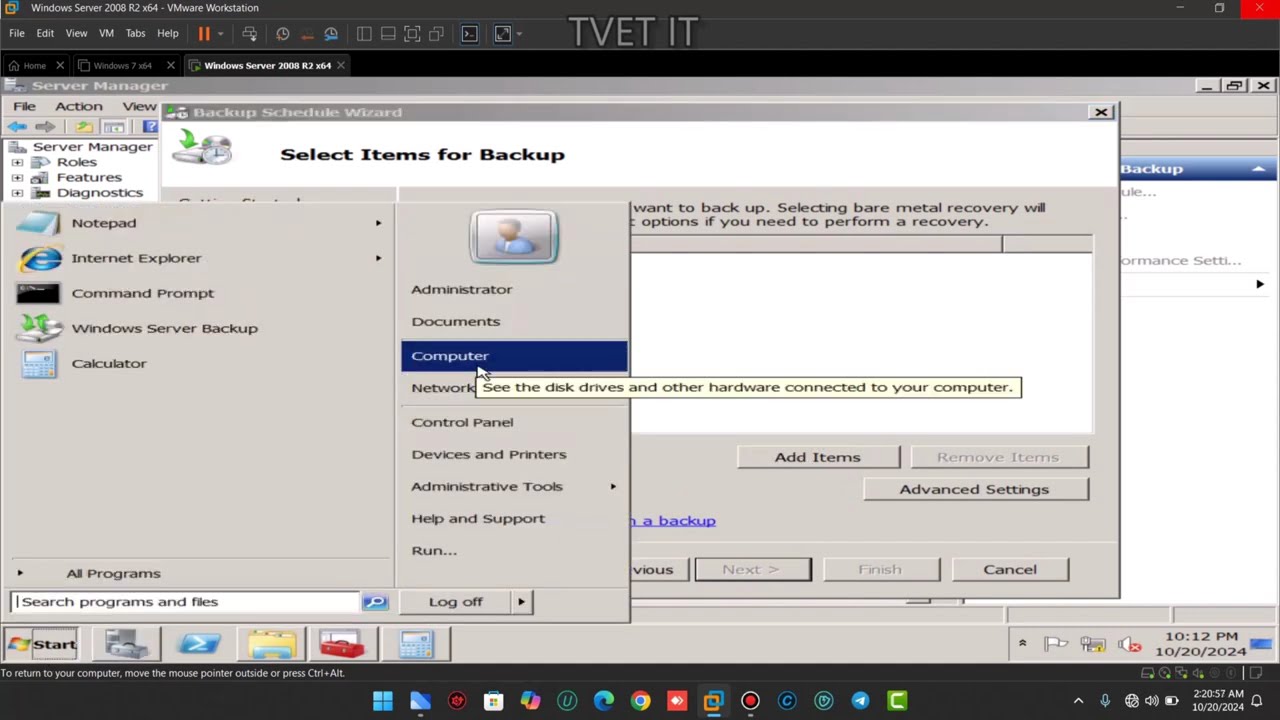The width and height of the screenshot is (1280, 720).
Task: Click Send Ctrl+Alt+Del VMware icon
Action: point(250,33)
